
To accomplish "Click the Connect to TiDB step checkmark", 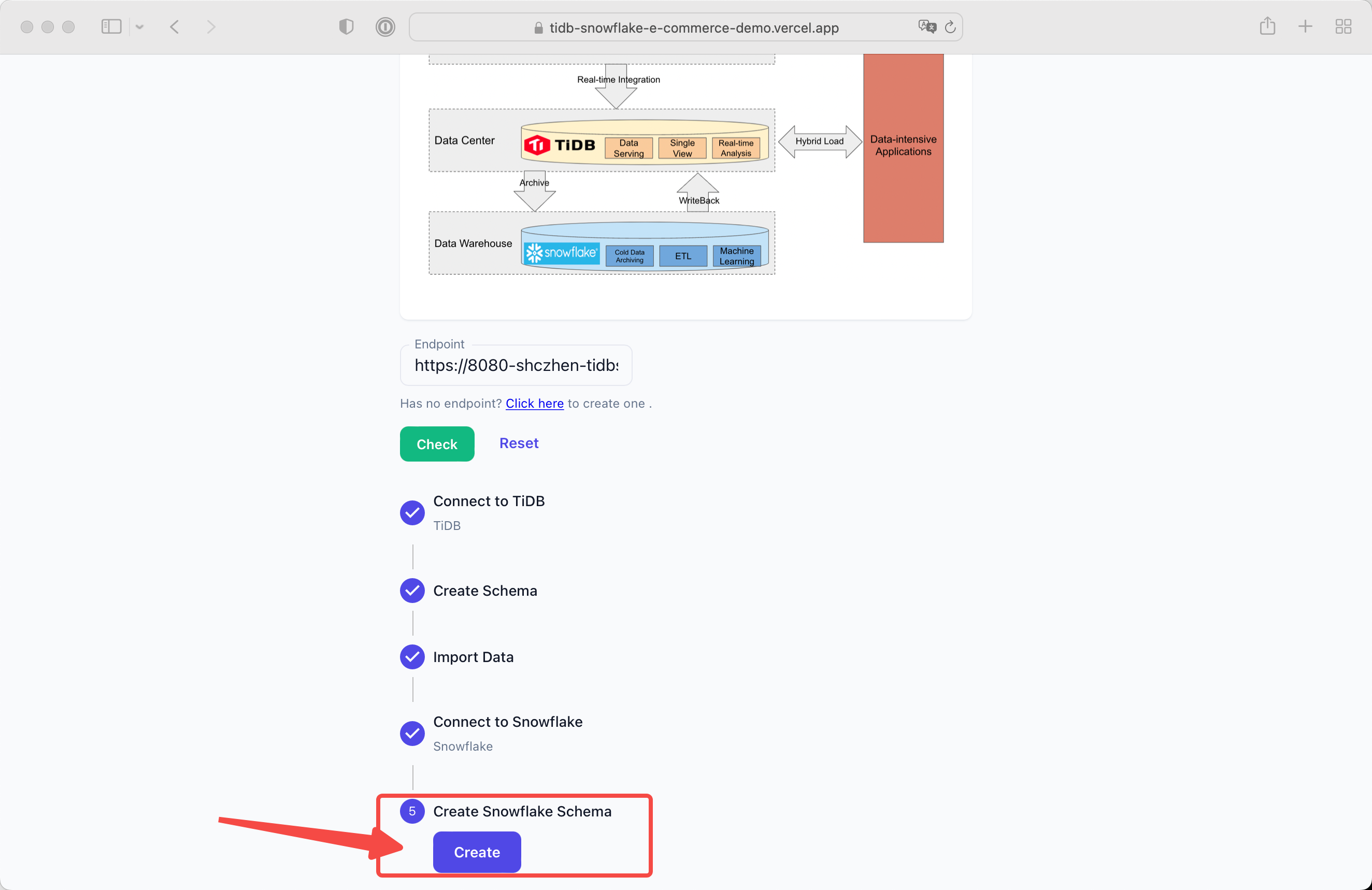I will [412, 512].
